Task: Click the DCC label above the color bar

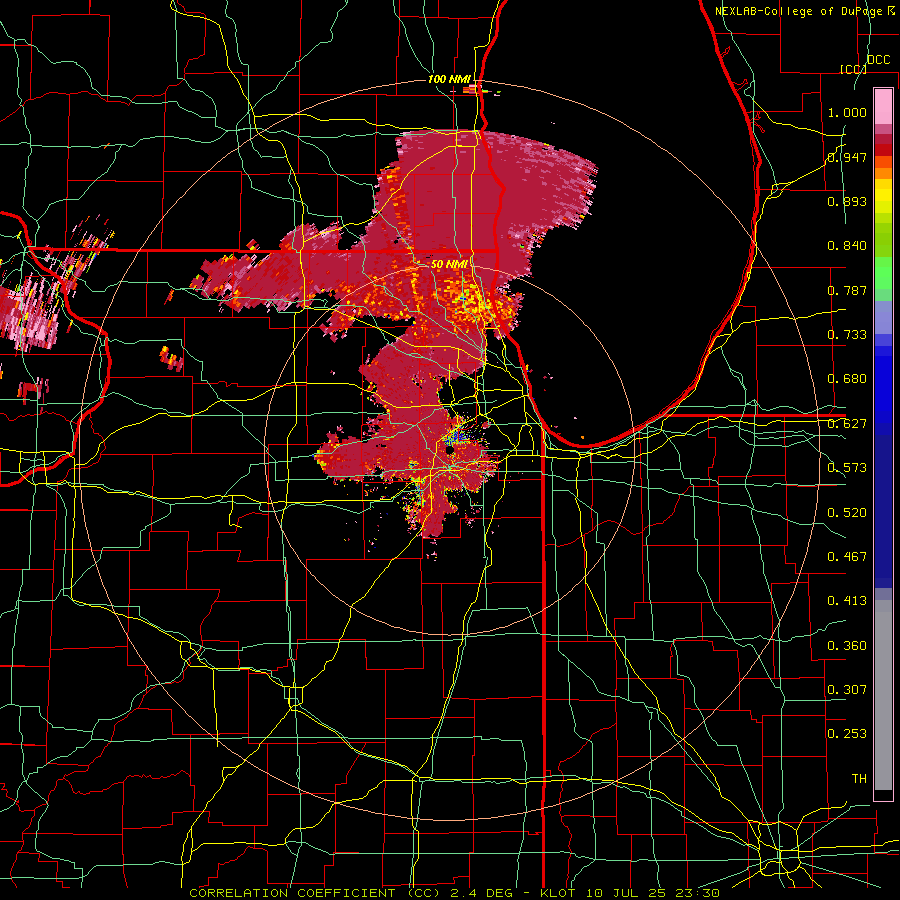Action: pos(878,60)
